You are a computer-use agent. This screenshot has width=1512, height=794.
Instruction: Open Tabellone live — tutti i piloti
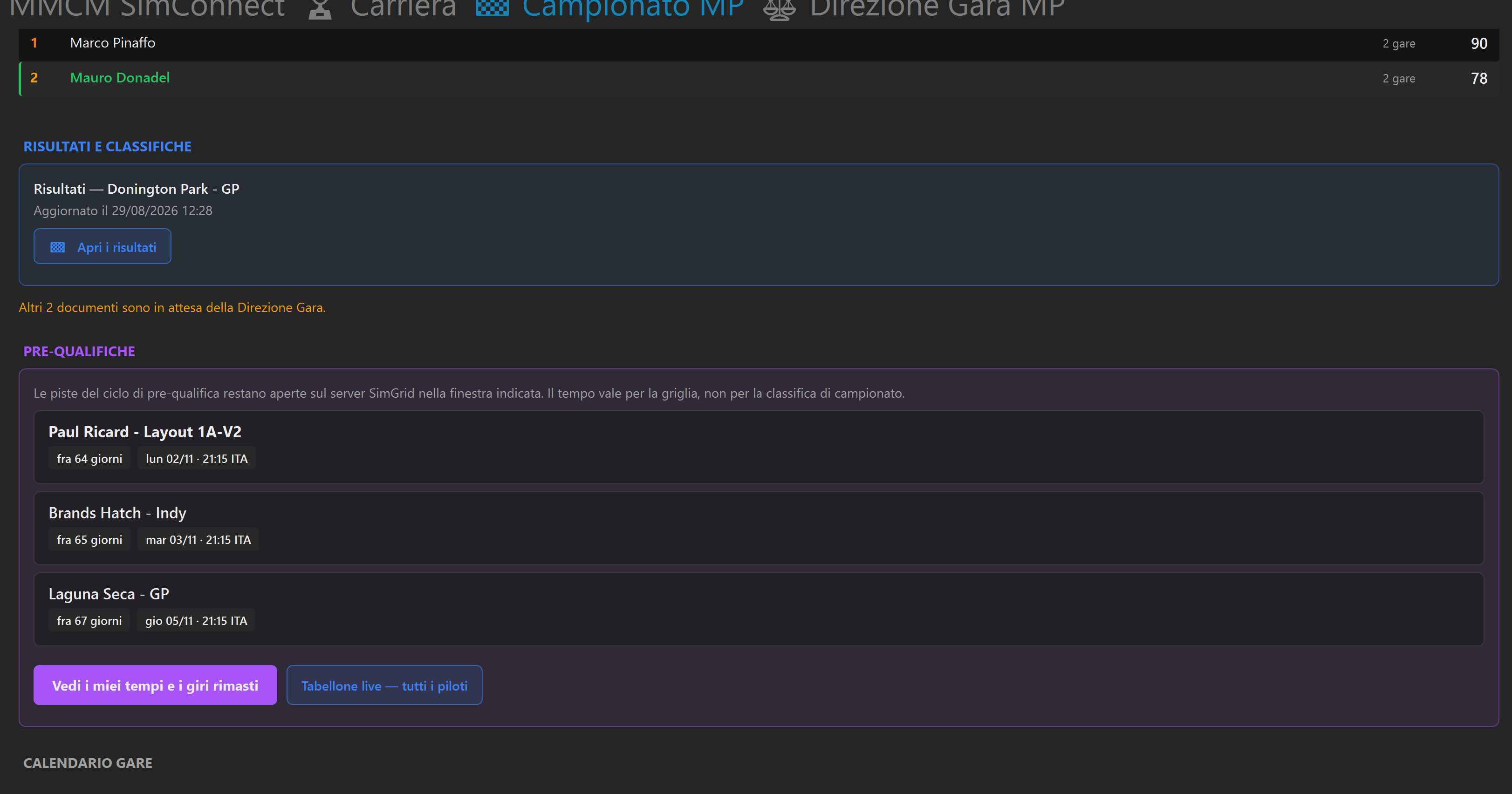click(384, 685)
